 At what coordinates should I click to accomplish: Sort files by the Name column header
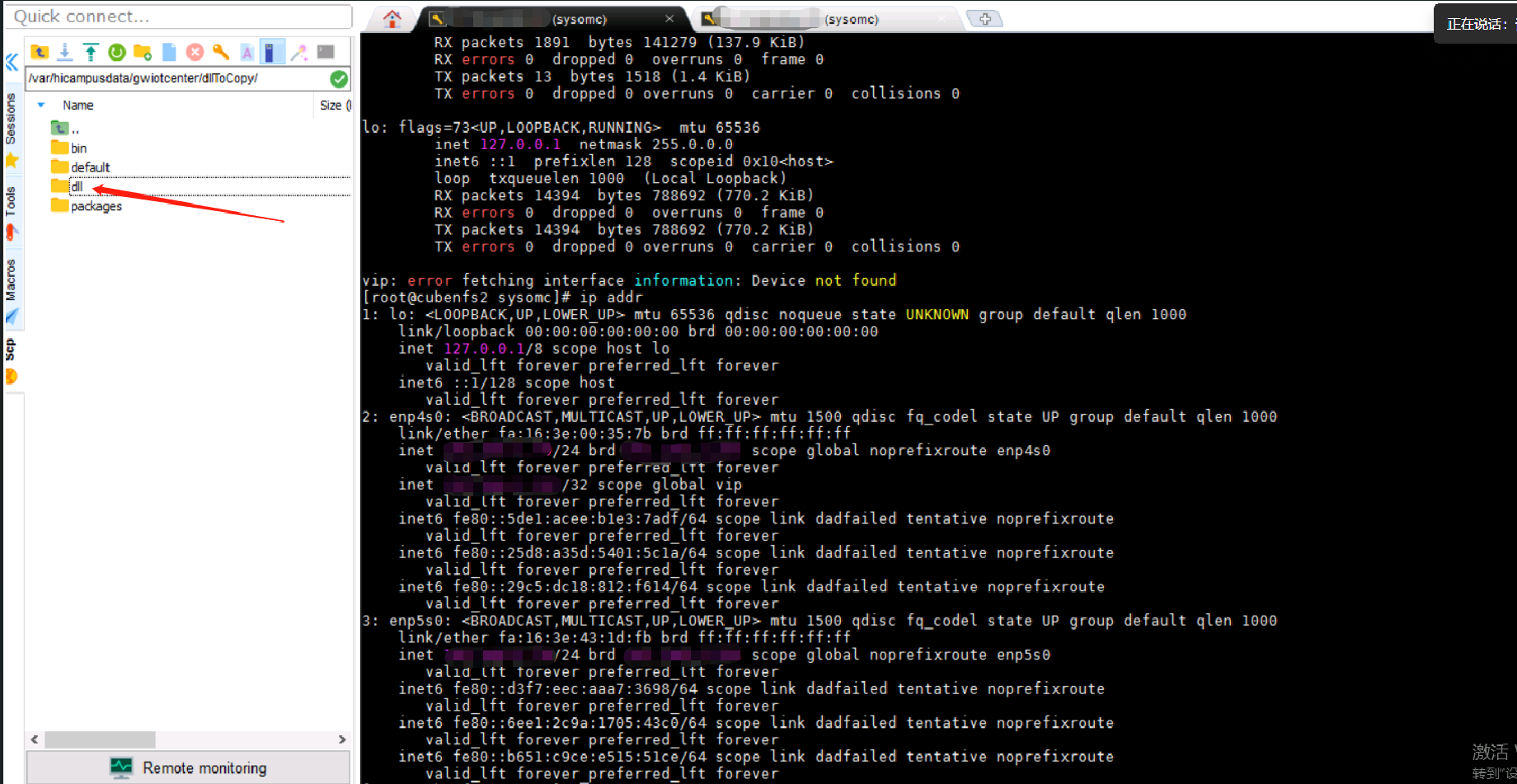click(78, 106)
